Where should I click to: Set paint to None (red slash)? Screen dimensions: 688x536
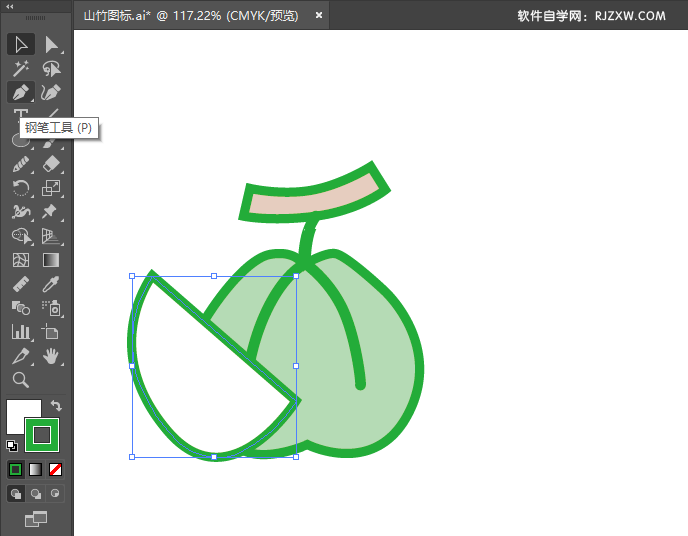pyautogui.click(x=55, y=470)
